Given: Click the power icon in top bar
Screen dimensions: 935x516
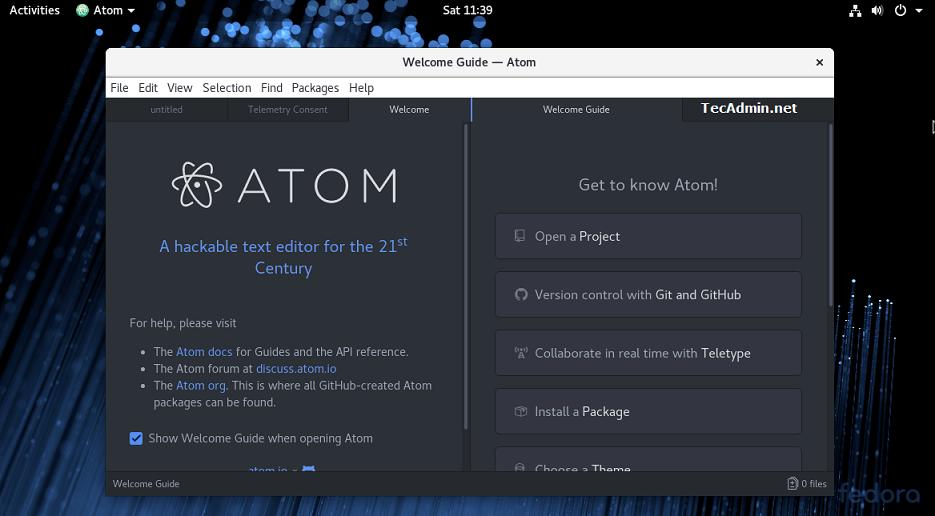Looking at the screenshot, I should pos(900,10).
